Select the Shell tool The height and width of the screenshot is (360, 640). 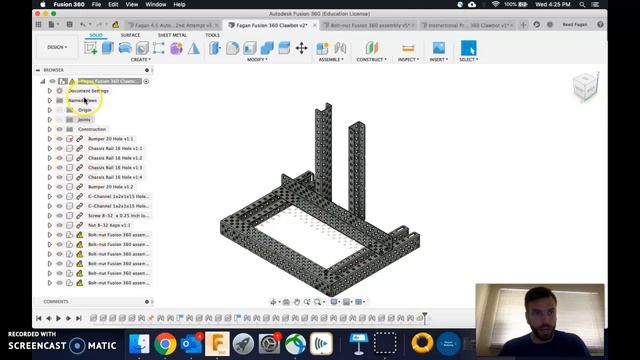249,48
